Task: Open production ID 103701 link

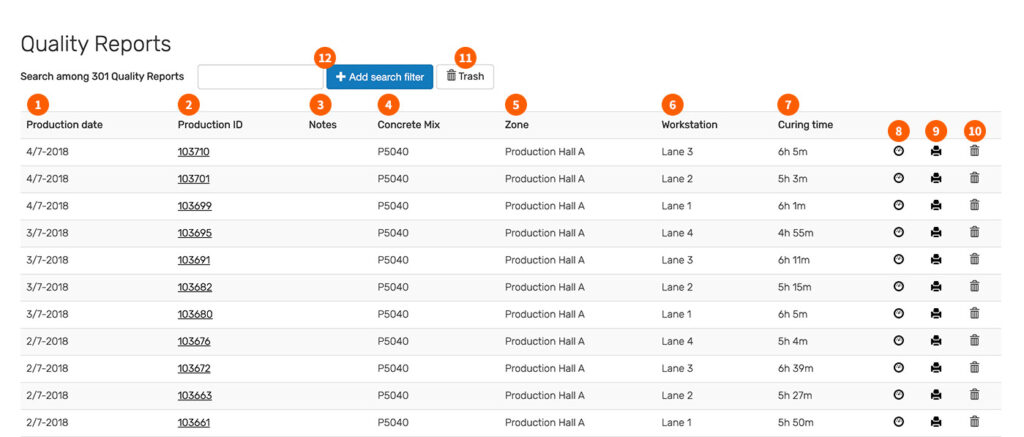Action: tap(193, 178)
